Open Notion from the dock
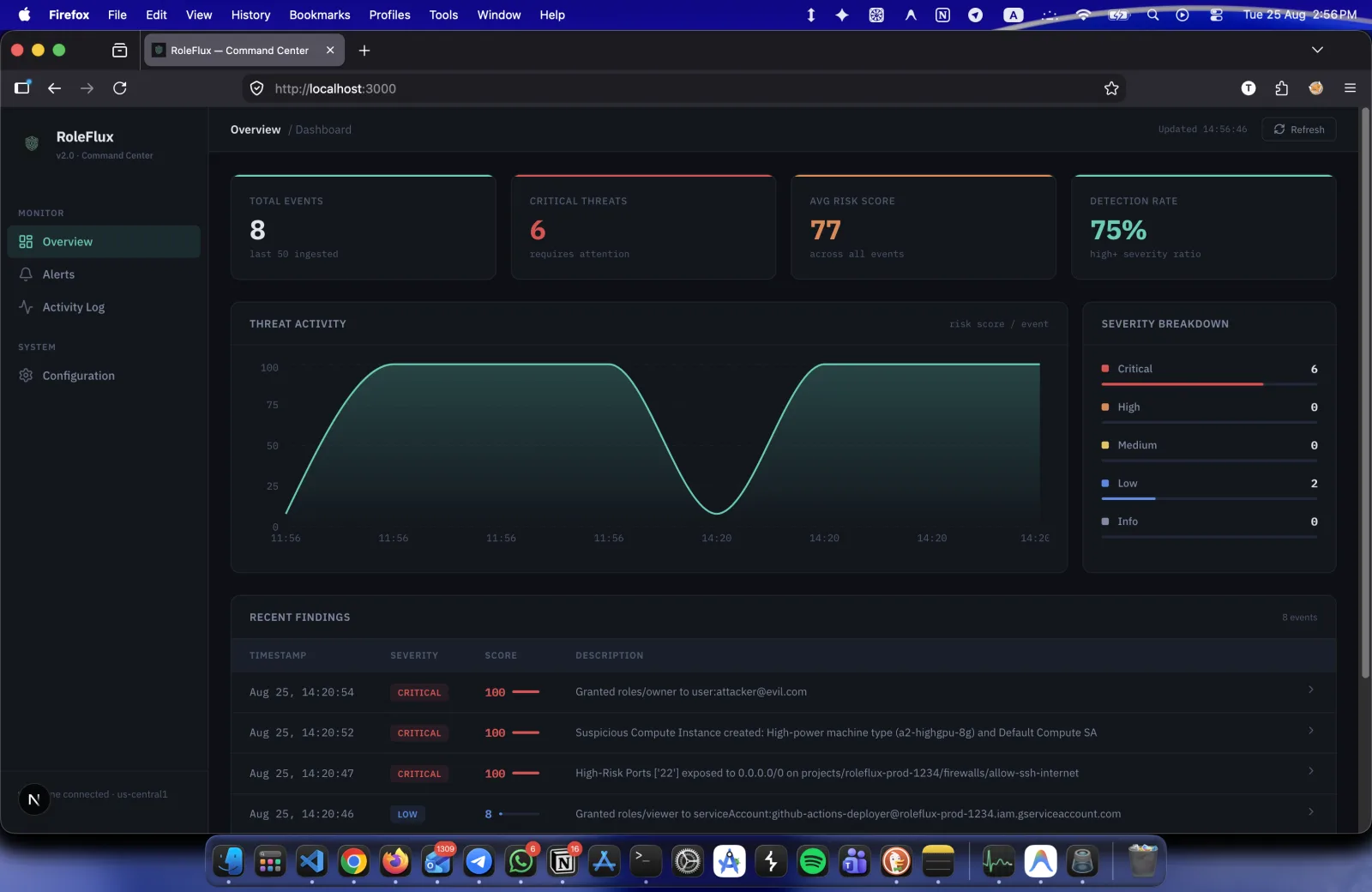 [563, 861]
